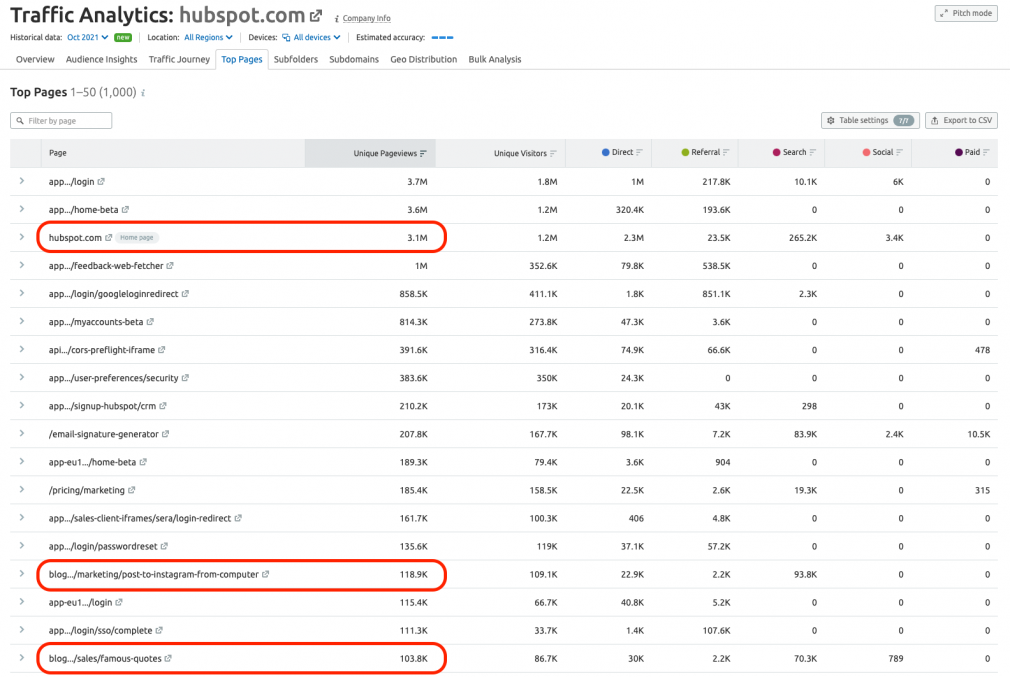Open external link icon for user-preferences/security
The width and height of the screenshot is (1010, 677).
[186, 378]
